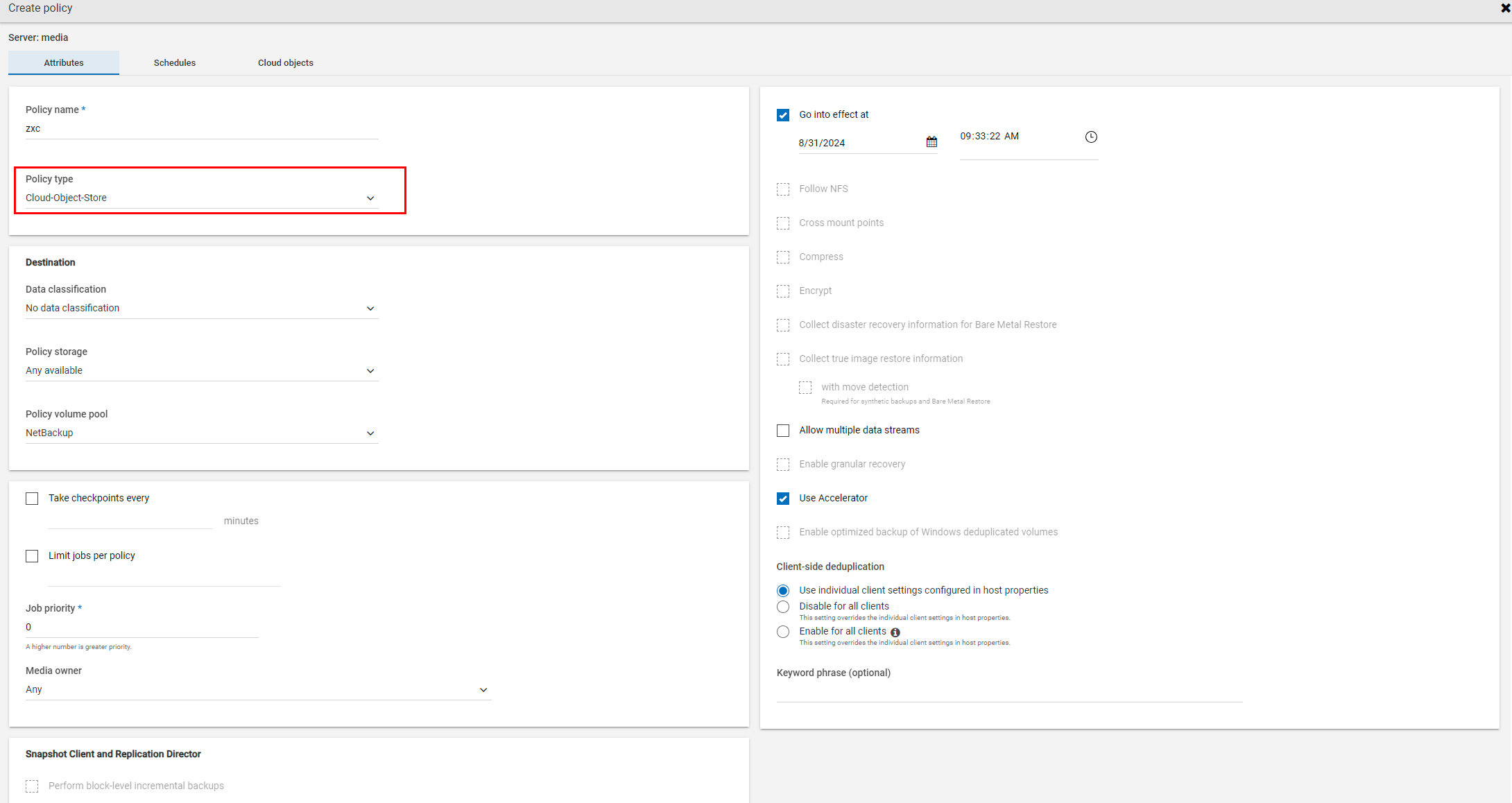Viewport: 1512px width, 803px height.
Task: Expand the Policy storage dropdown
Action: click(202, 370)
